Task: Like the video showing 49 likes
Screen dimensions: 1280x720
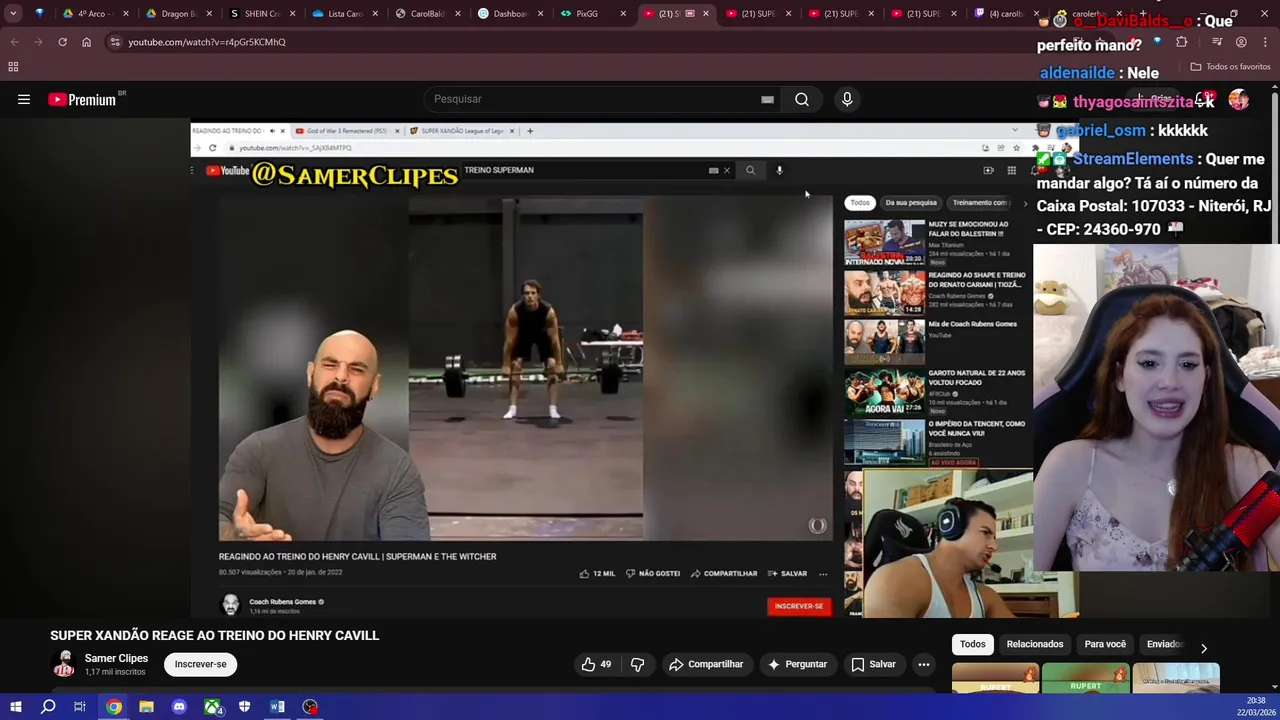Action: 597,664
